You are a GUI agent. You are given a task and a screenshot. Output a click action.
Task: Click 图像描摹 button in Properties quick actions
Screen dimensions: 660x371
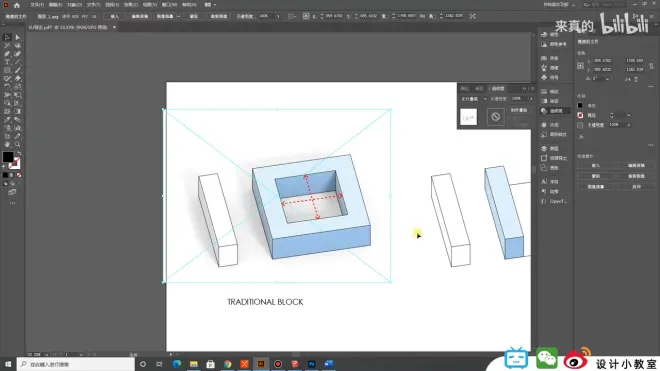pyautogui.click(x=596, y=187)
